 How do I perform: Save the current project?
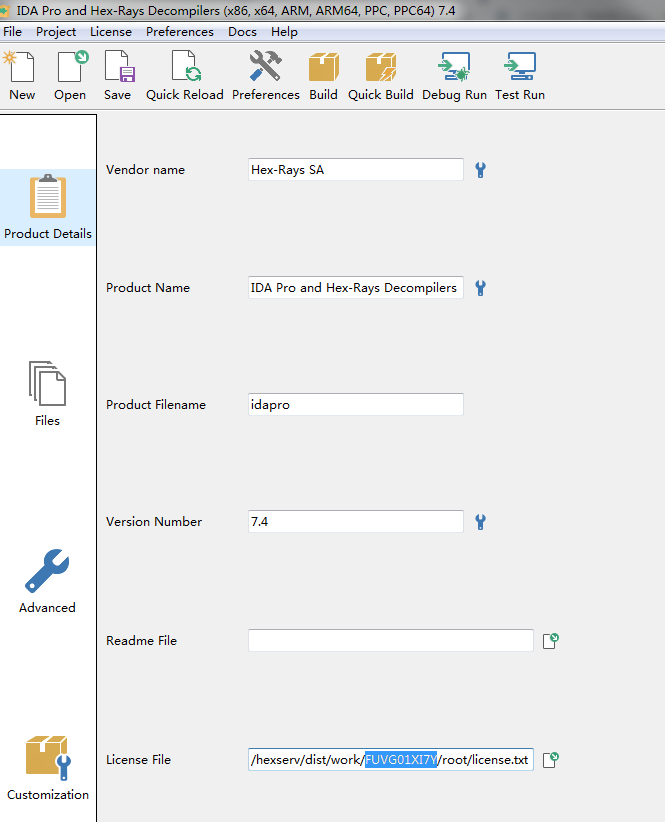[117, 75]
